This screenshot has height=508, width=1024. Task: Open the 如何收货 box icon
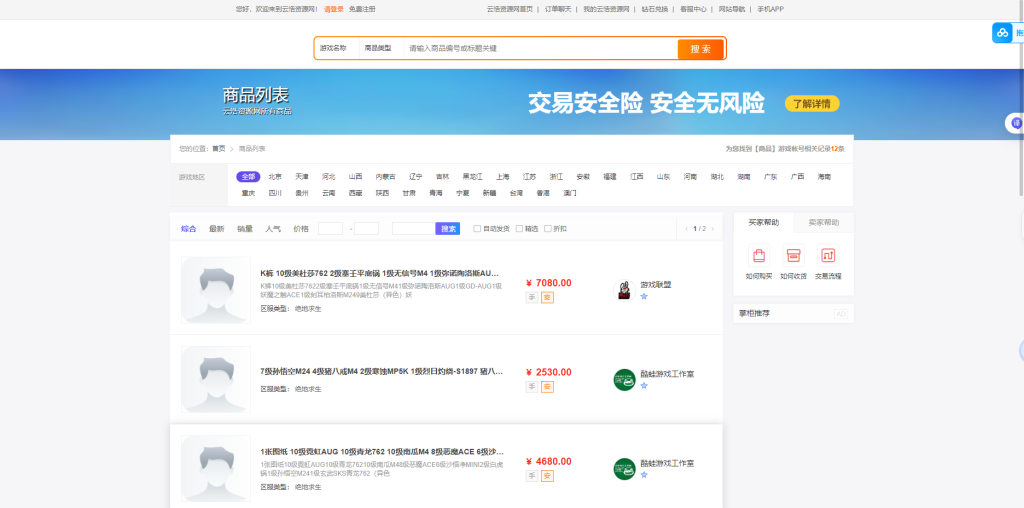tap(793, 255)
